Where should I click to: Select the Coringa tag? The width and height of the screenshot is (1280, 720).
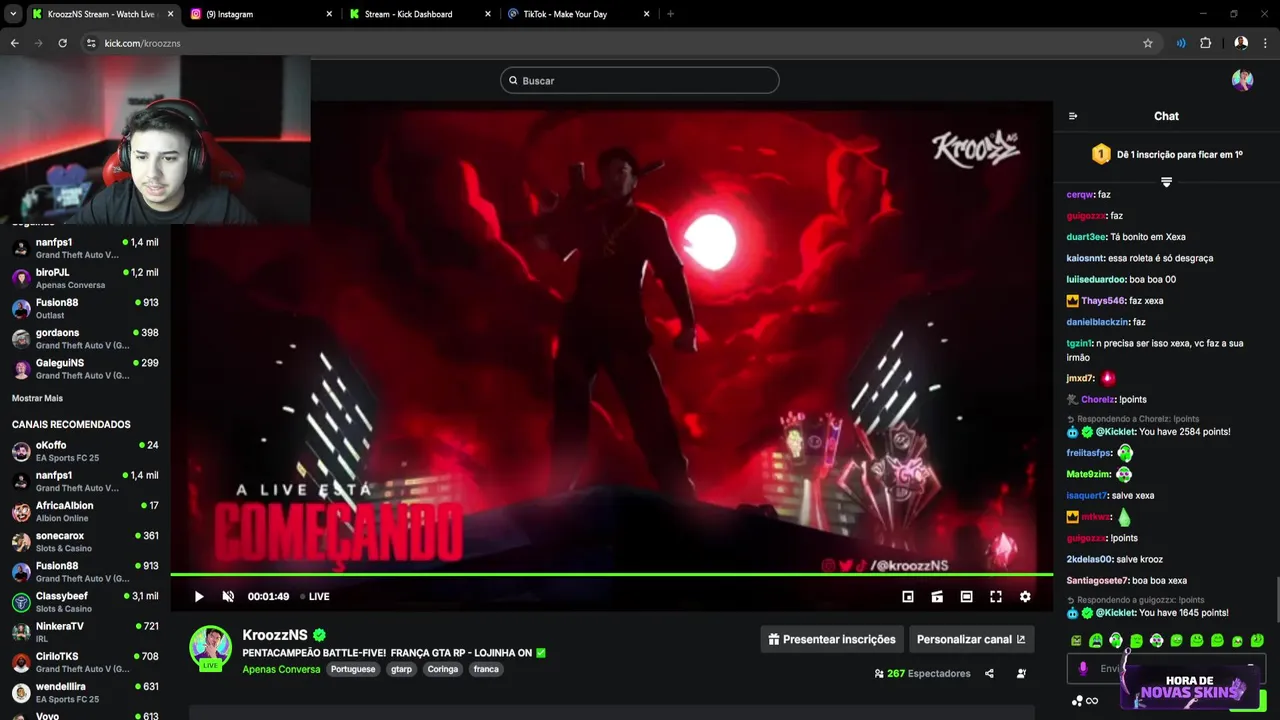(443, 669)
